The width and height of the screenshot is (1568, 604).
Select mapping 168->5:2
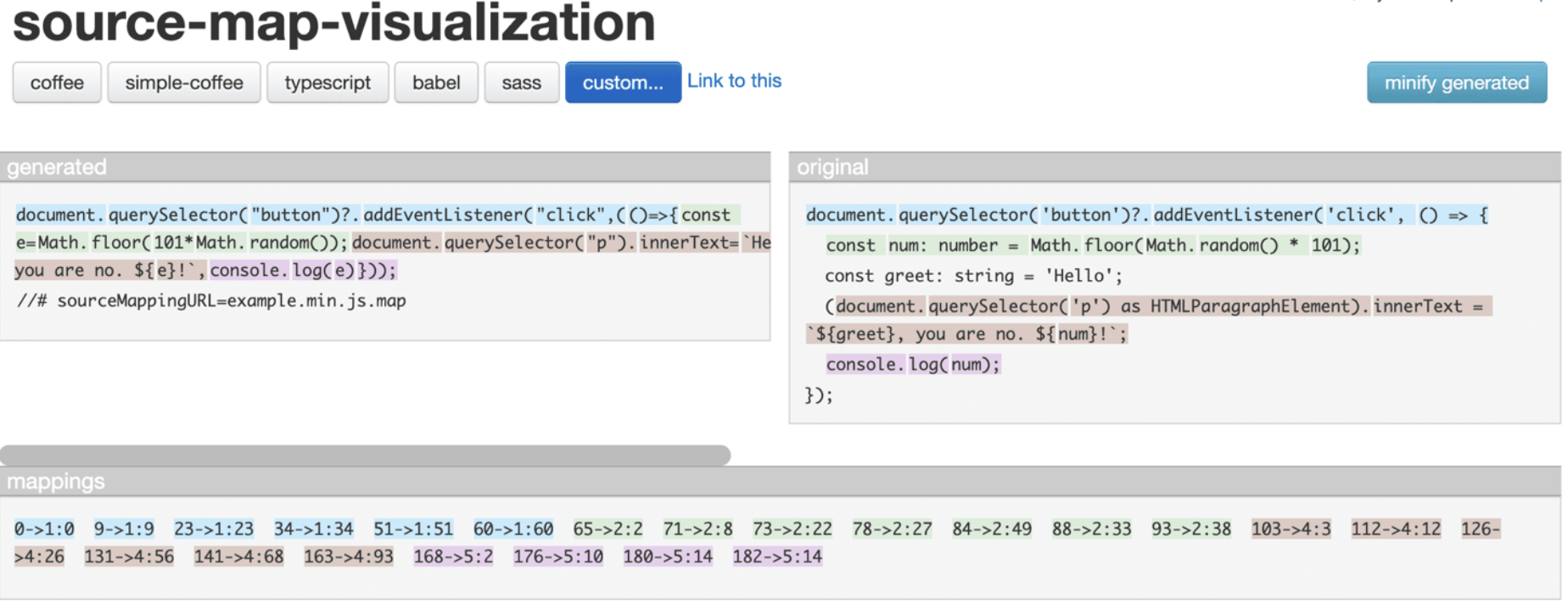(453, 556)
